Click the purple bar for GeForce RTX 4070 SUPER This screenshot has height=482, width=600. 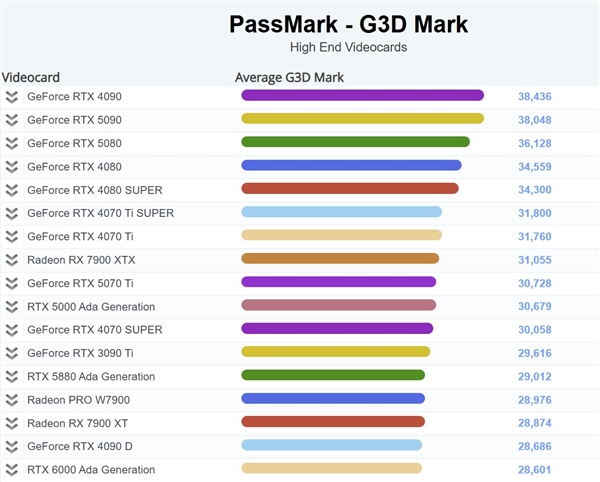pyautogui.click(x=337, y=329)
